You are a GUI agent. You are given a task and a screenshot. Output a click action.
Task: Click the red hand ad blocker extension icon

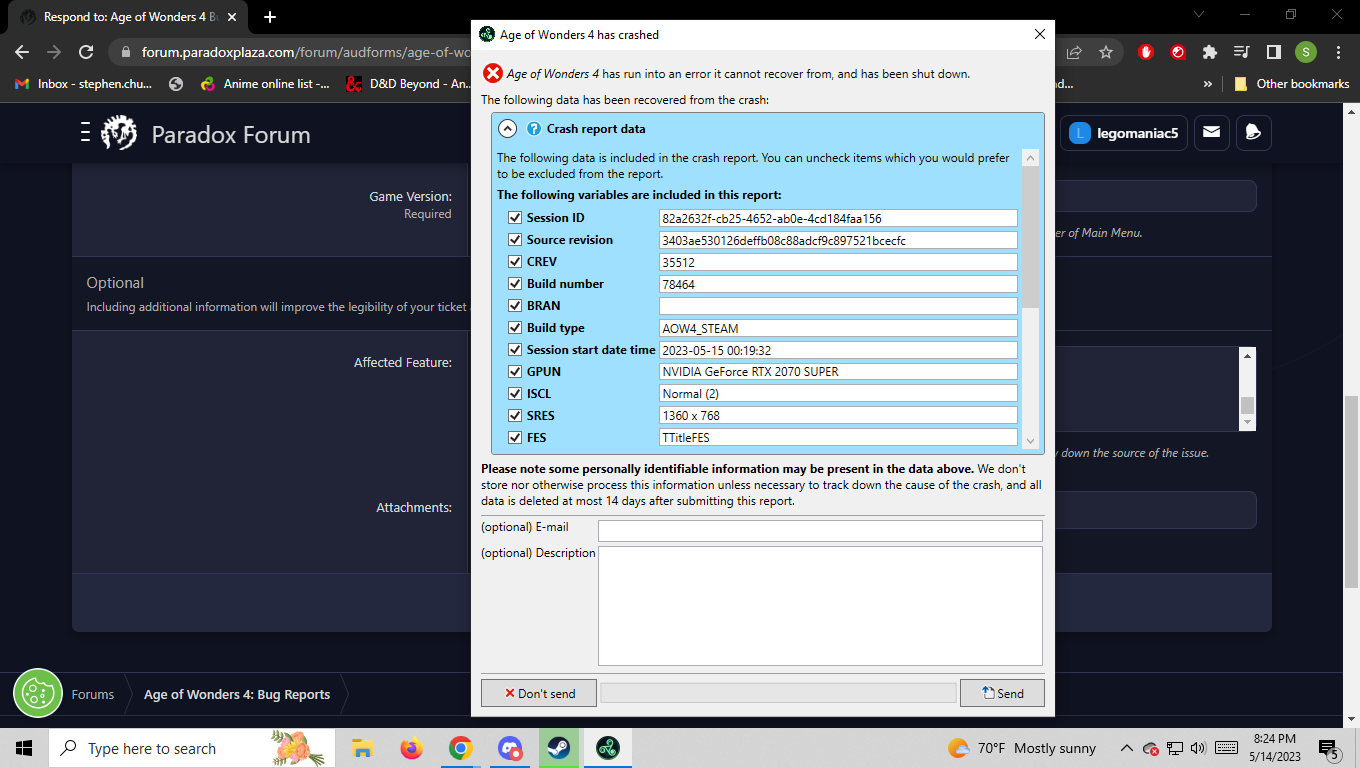[x=1146, y=52]
